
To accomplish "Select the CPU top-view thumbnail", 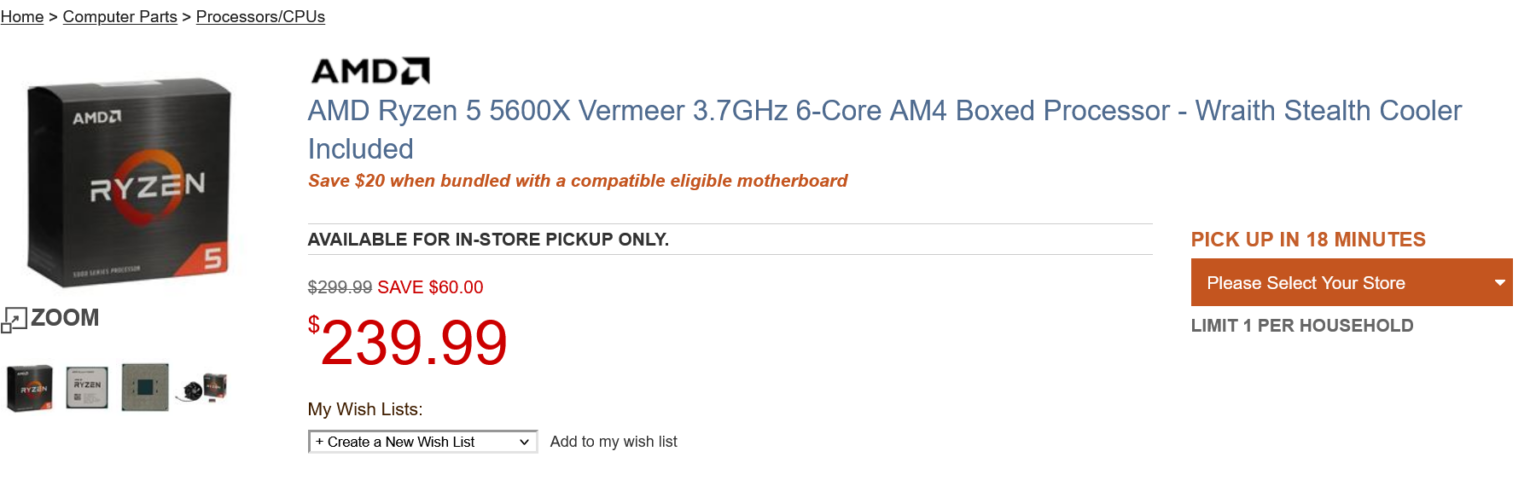I will coord(87,387).
